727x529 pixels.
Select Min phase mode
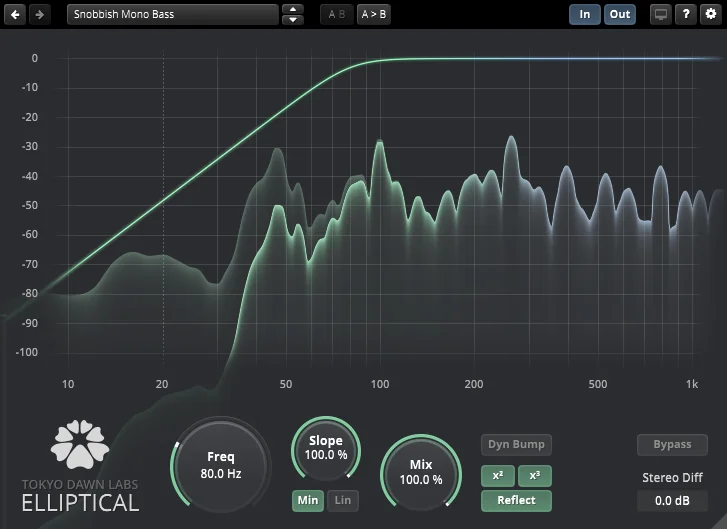click(308, 500)
